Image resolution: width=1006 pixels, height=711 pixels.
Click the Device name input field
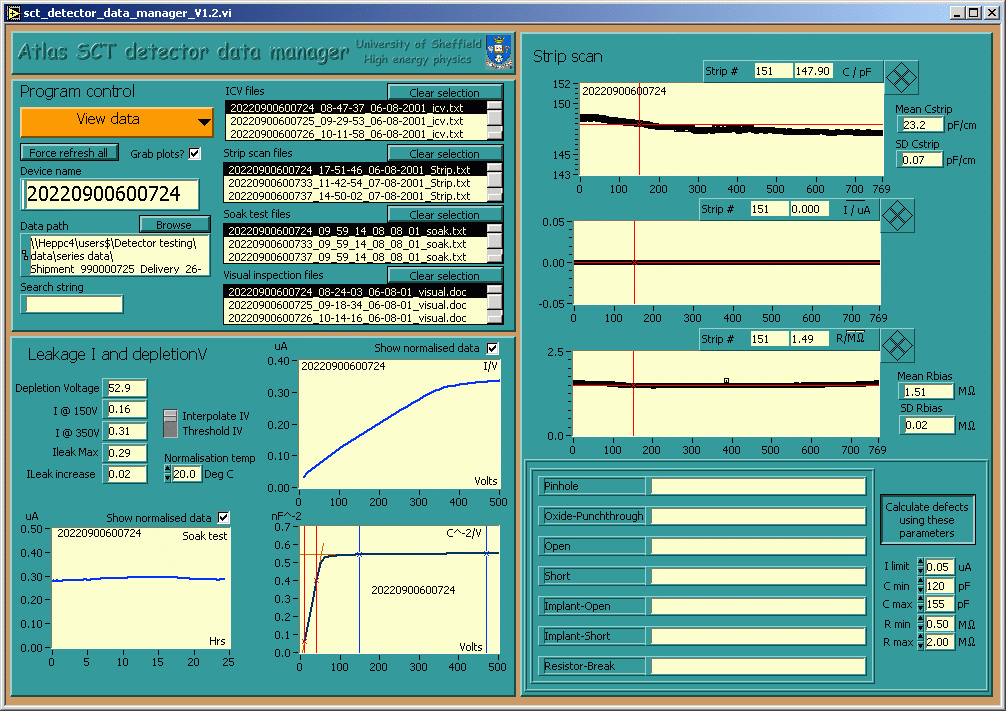click(x=110, y=194)
